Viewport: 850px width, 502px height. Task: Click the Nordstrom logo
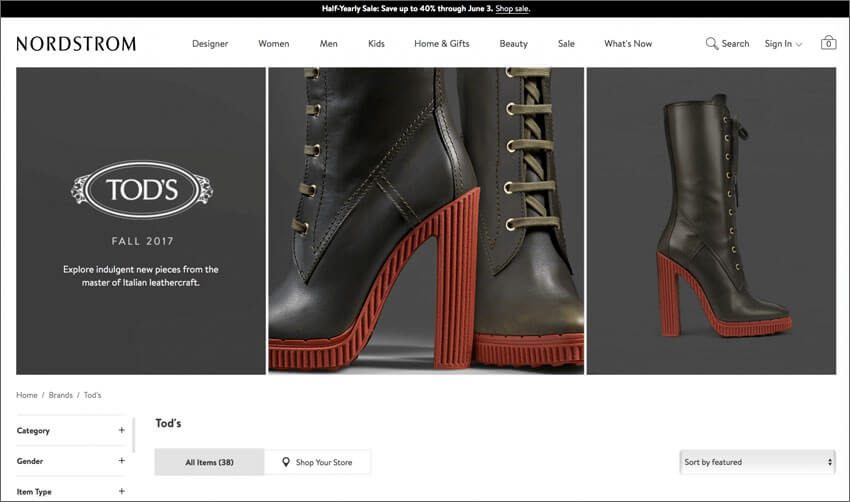pos(76,44)
